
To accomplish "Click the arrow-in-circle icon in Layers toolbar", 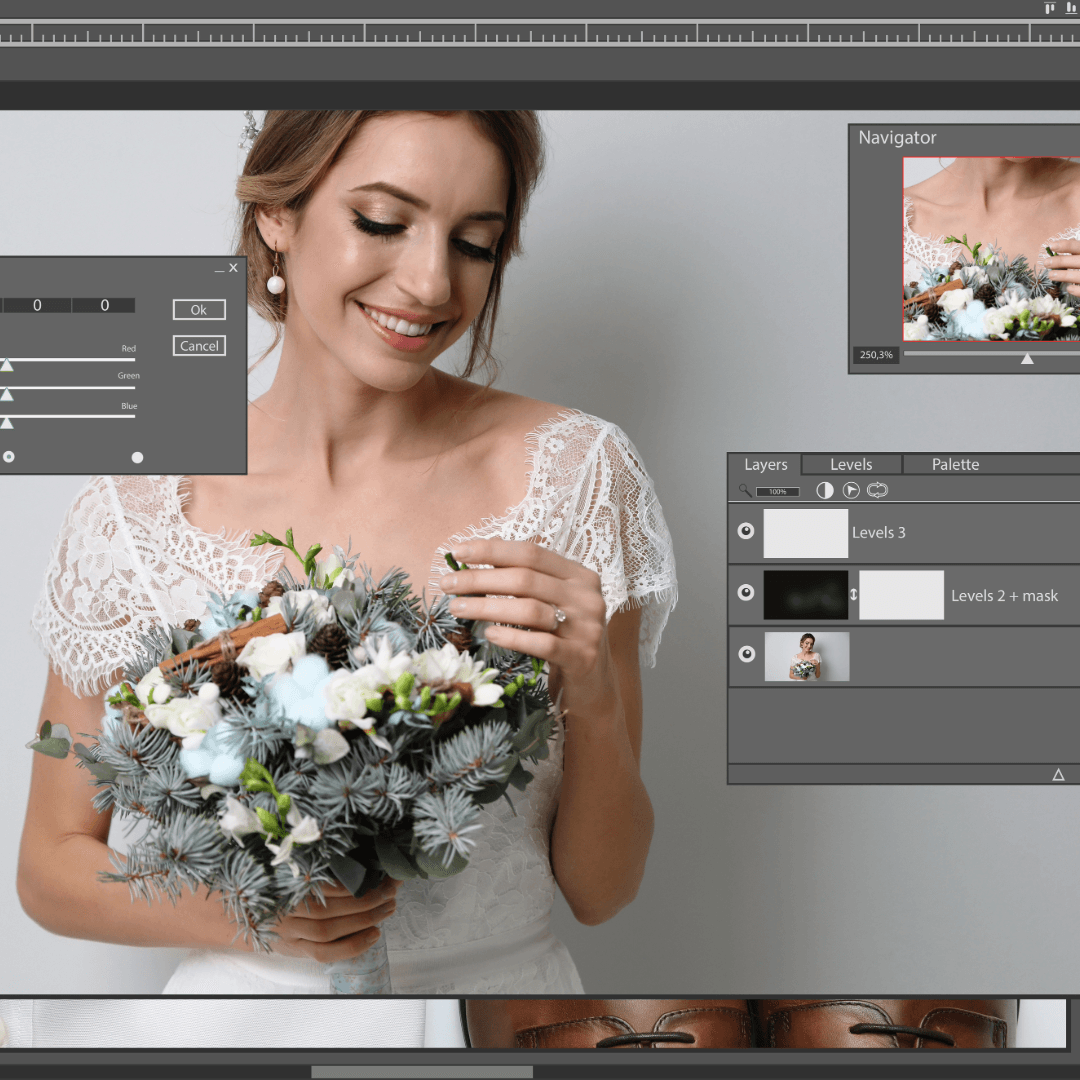I will (x=851, y=490).
